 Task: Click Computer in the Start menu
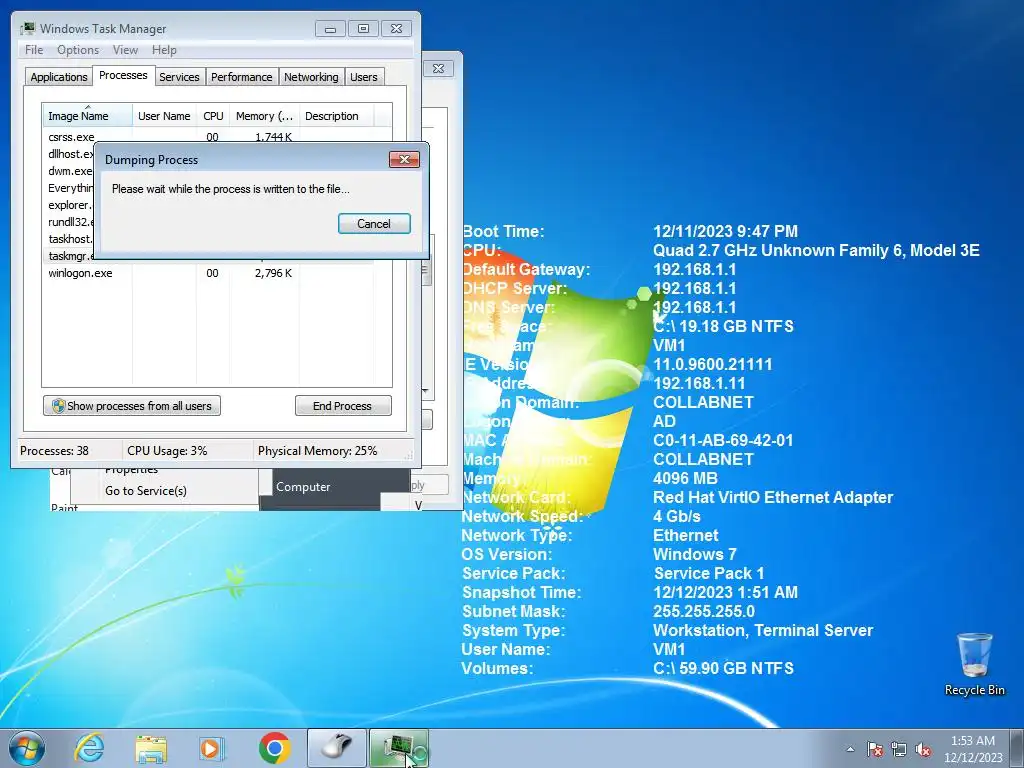pos(303,487)
